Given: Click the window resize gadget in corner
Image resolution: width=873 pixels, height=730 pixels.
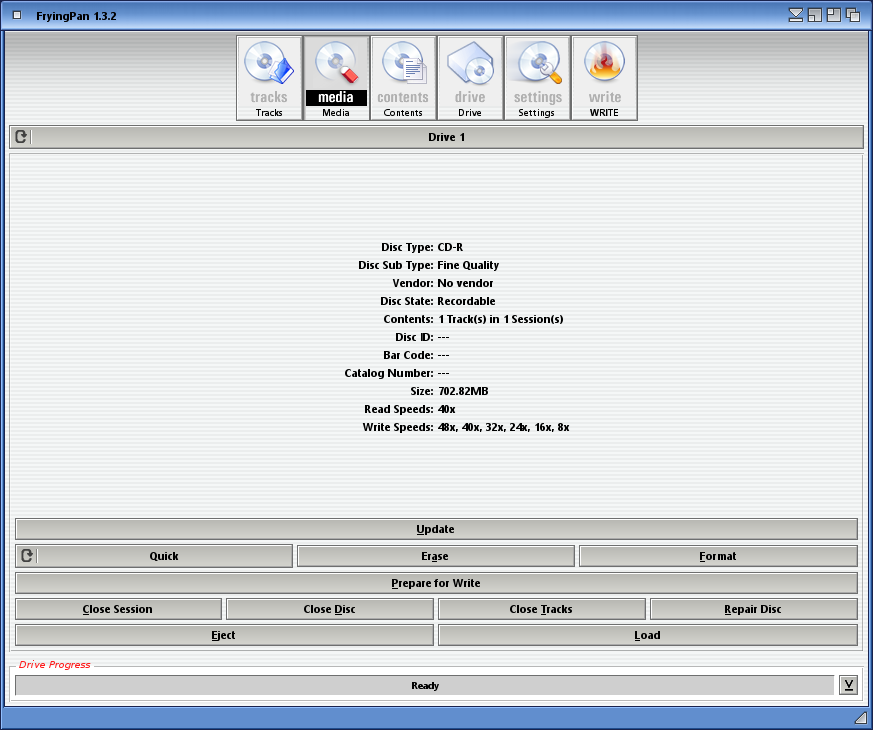Looking at the screenshot, I should pyautogui.click(x=860, y=718).
